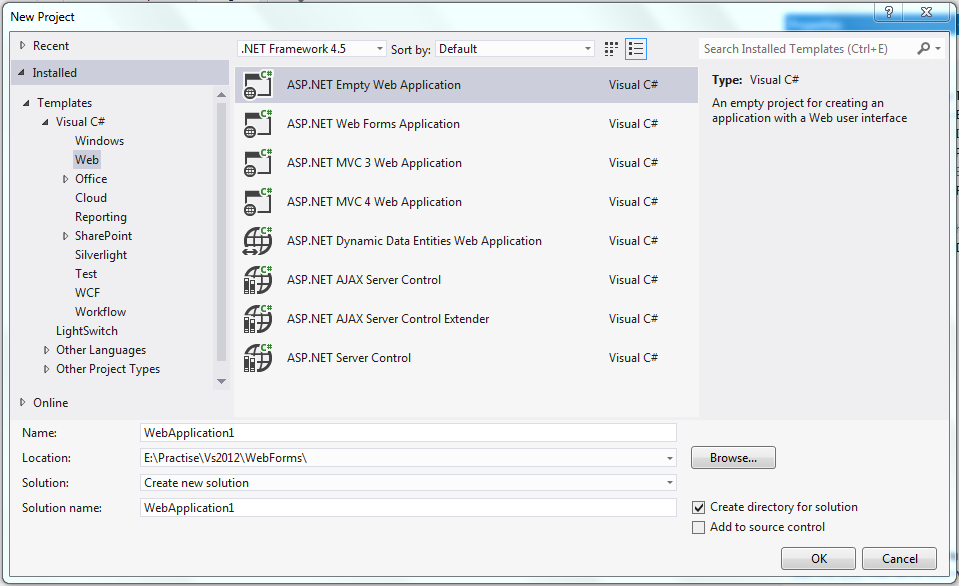This screenshot has height=586, width=959.
Task: Open the search options dropdown arrow
Action: coord(938,48)
